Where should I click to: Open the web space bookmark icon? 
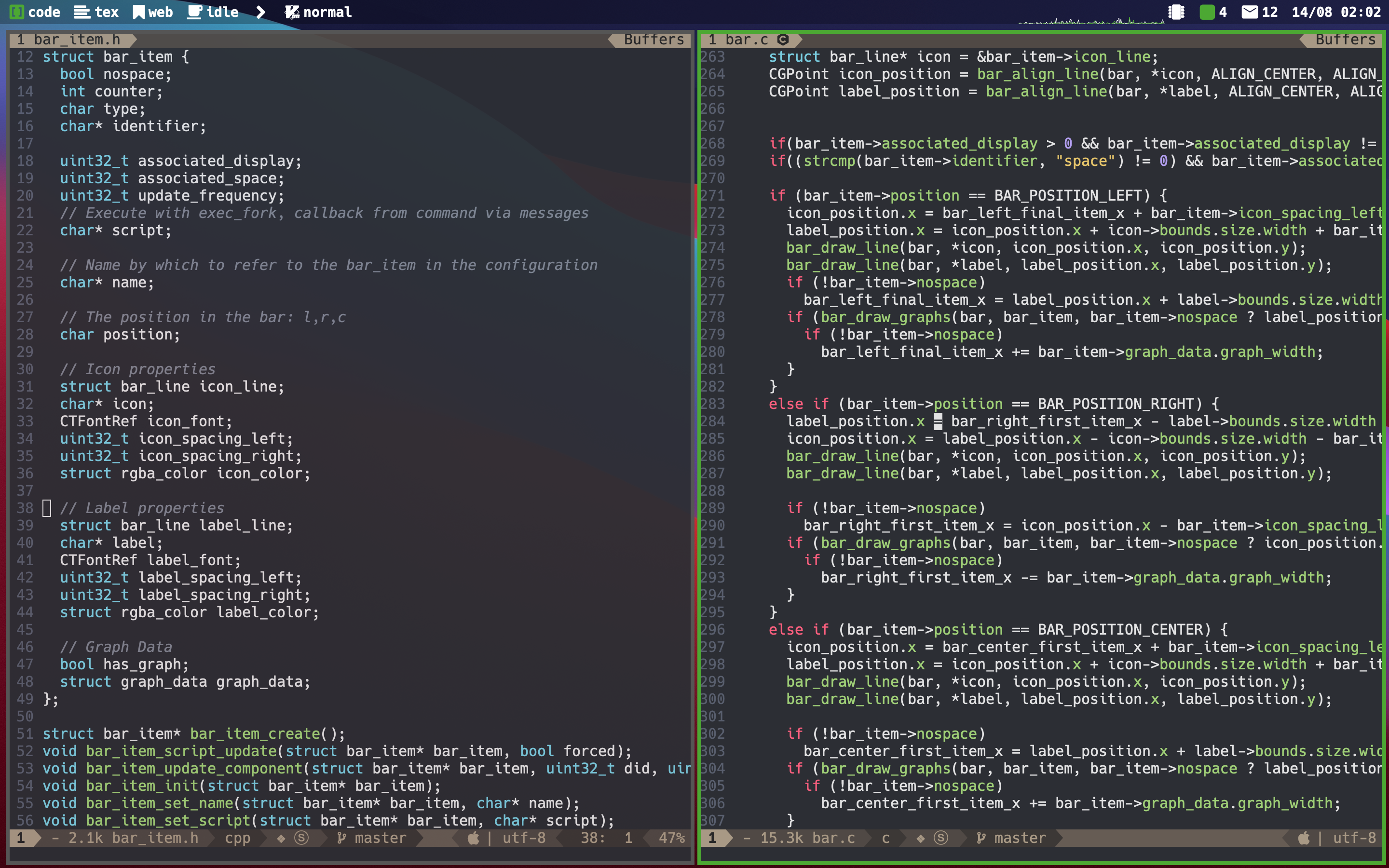point(138,12)
